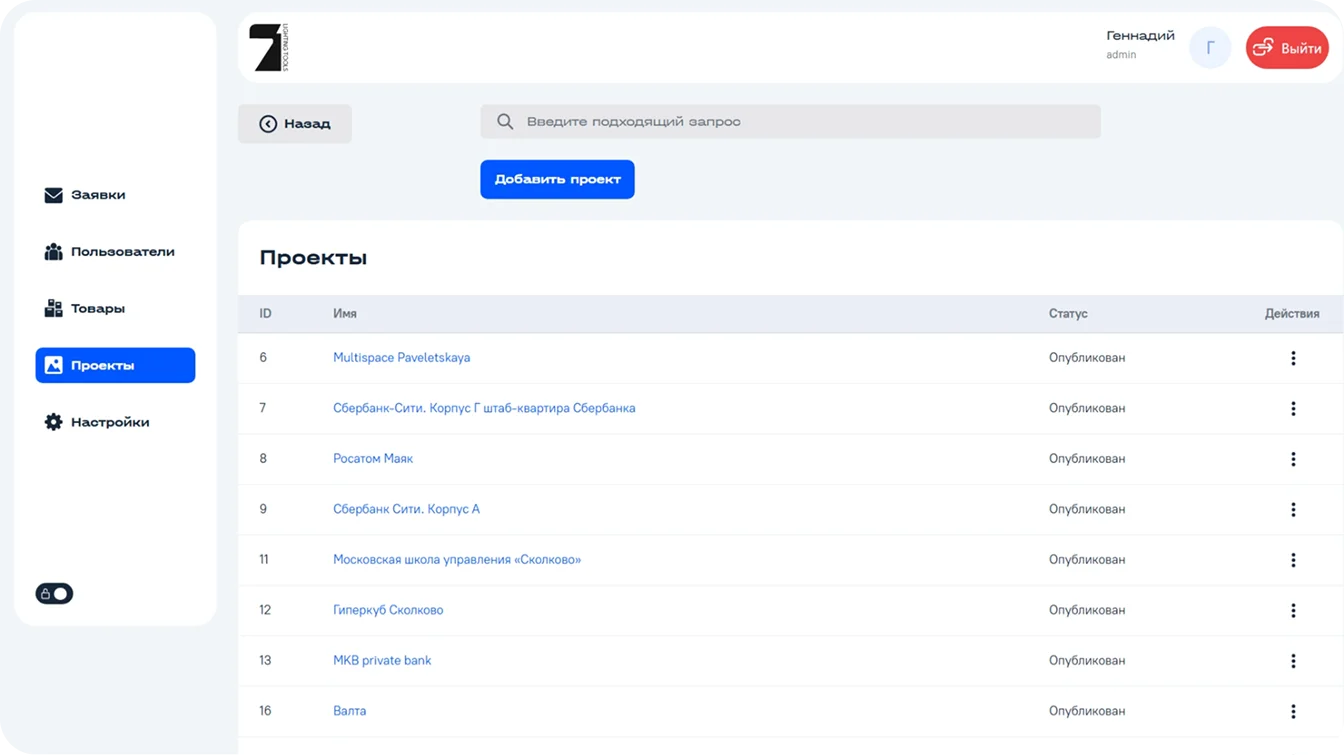Click the envelope icon next to Заявки
This screenshot has width=1344, height=755.
coord(54,195)
